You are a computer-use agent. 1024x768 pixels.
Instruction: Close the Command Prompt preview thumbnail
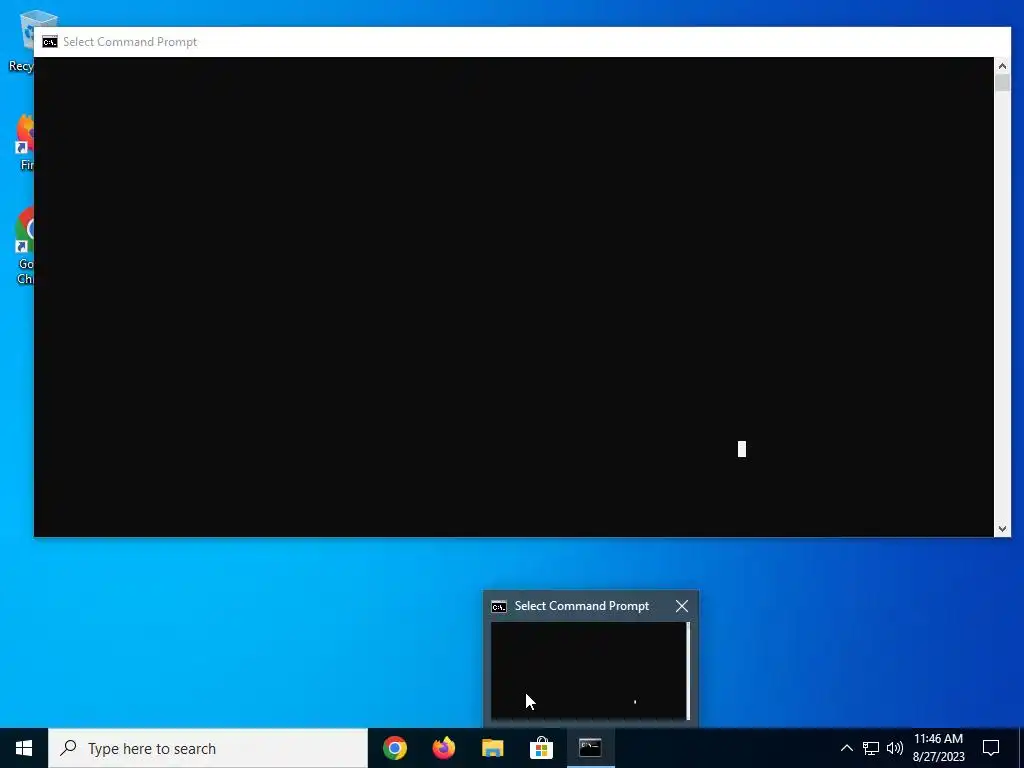[x=682, y=606]
